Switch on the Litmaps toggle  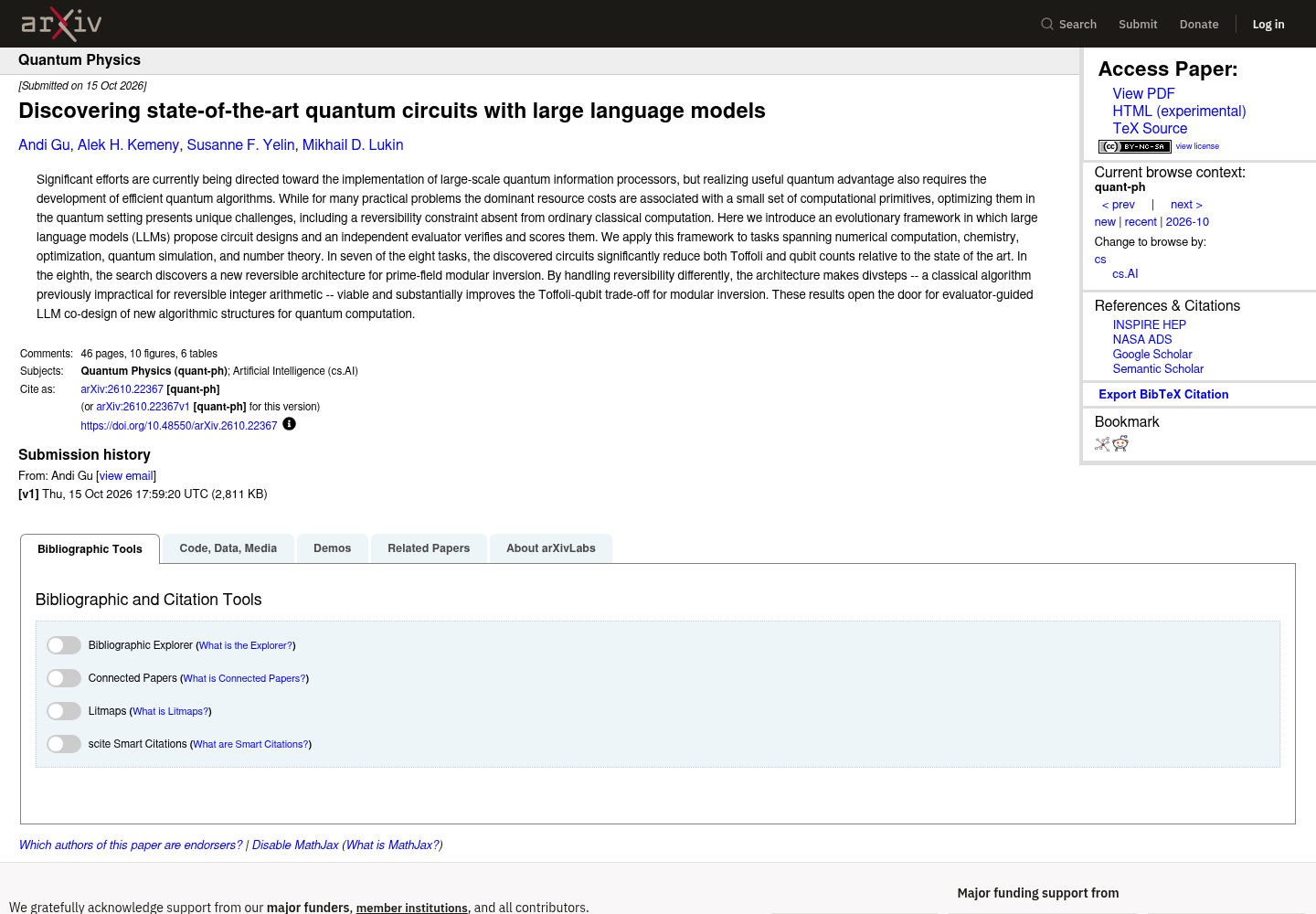(x=64, y=711)
